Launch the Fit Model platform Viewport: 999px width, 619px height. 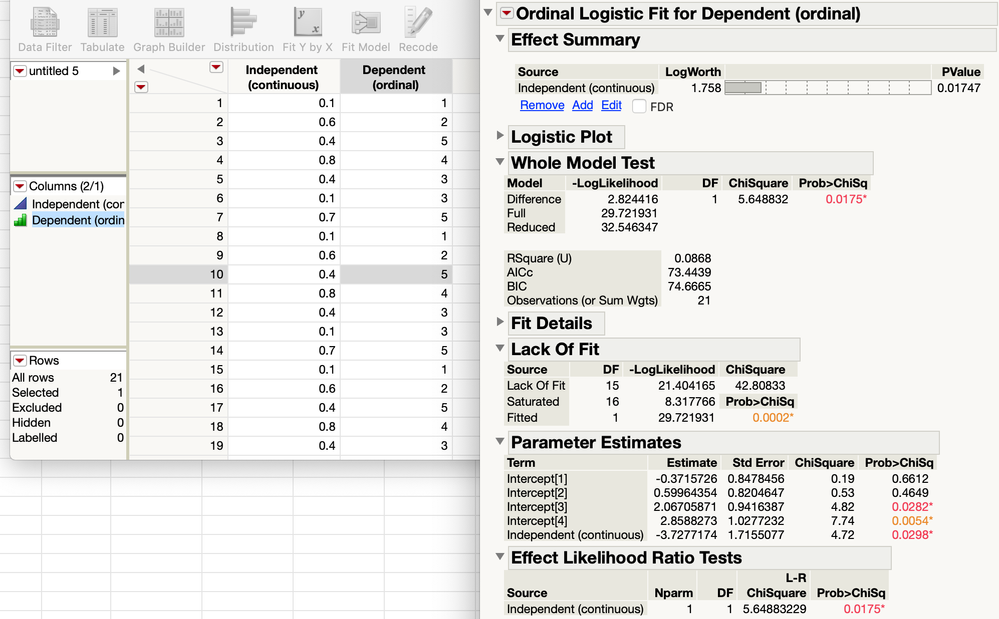366,31
